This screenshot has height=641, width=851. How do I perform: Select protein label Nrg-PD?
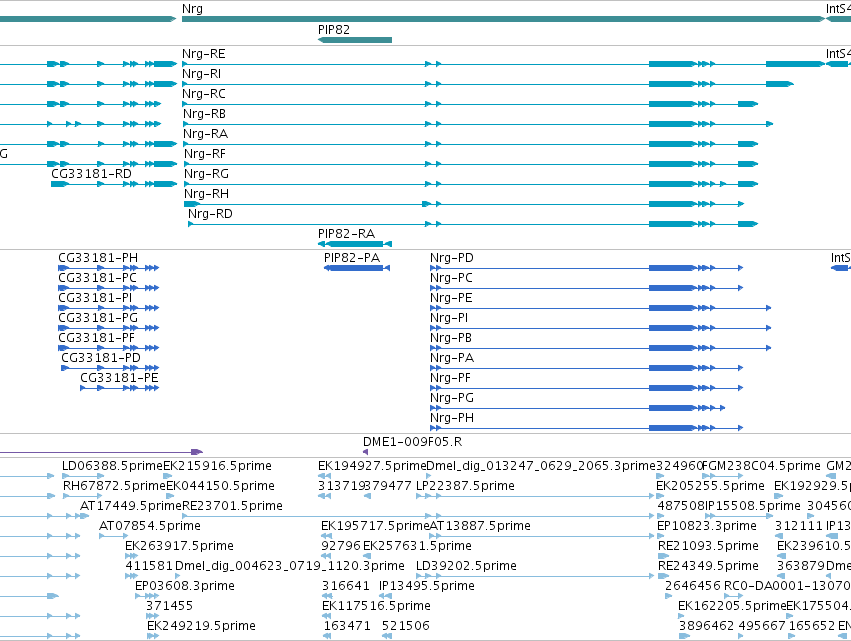click(x=452, y=258)
